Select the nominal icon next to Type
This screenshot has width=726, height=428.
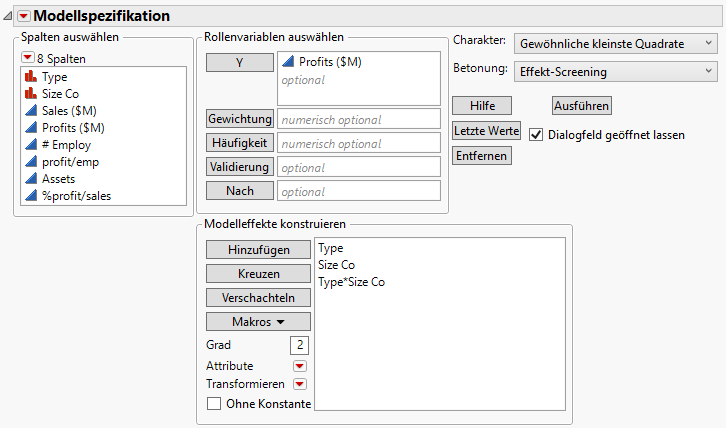29,76
